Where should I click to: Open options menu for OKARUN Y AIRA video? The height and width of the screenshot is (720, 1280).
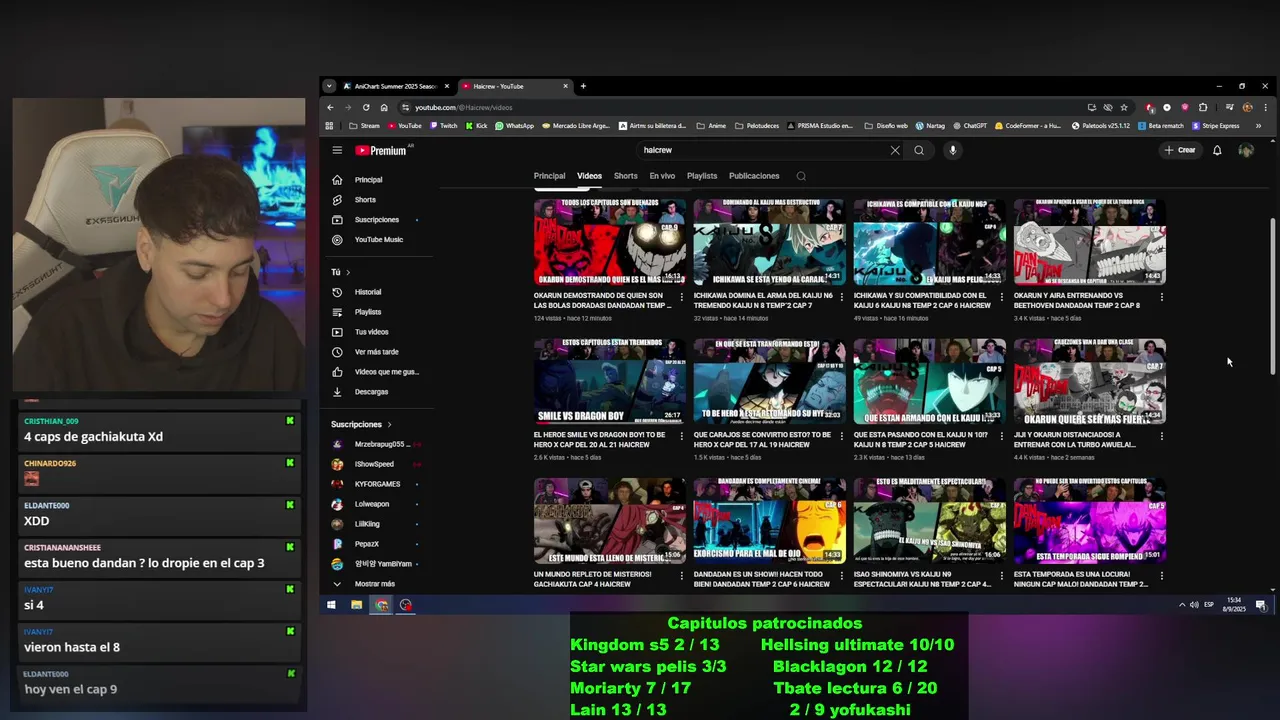[x=1162, y=296]
